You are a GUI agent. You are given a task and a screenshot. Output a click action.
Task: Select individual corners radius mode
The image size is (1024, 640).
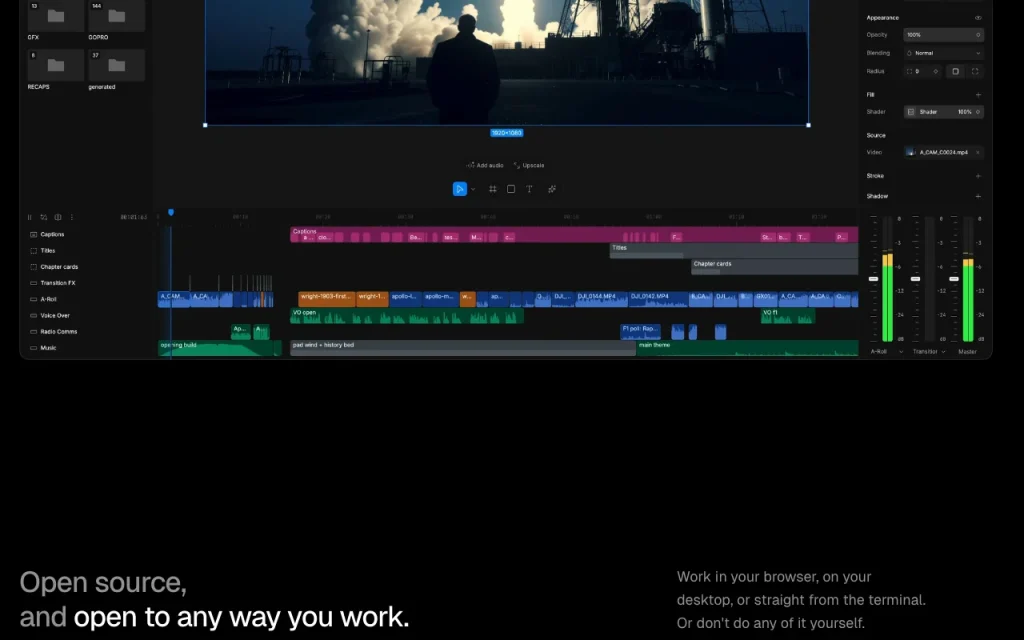pos(975,71)
